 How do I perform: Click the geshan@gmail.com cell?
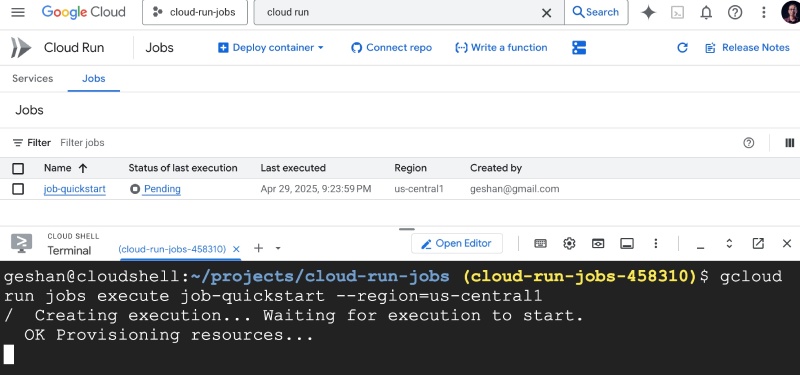515,189
